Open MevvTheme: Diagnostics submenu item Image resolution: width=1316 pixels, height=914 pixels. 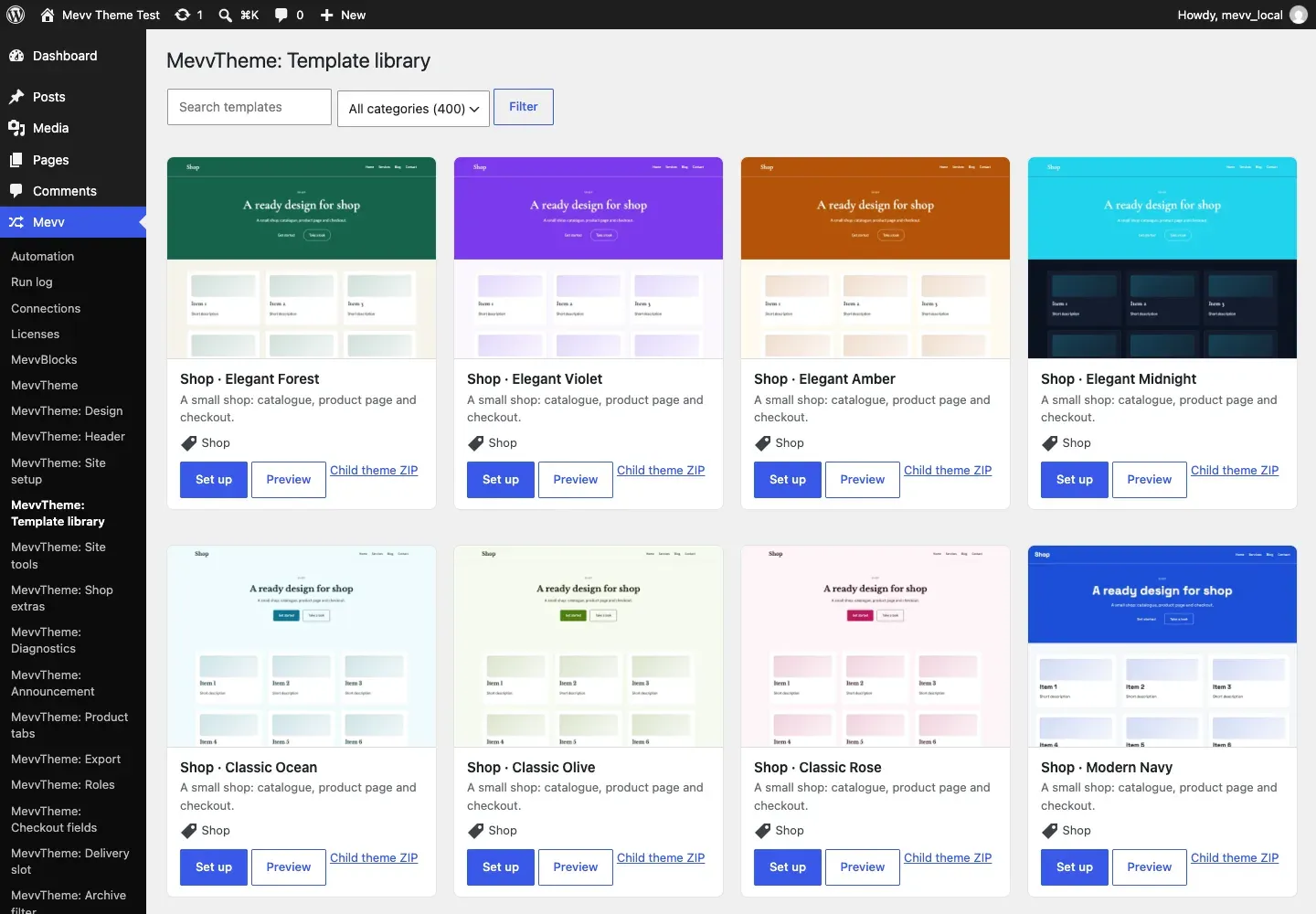[46, 641]
